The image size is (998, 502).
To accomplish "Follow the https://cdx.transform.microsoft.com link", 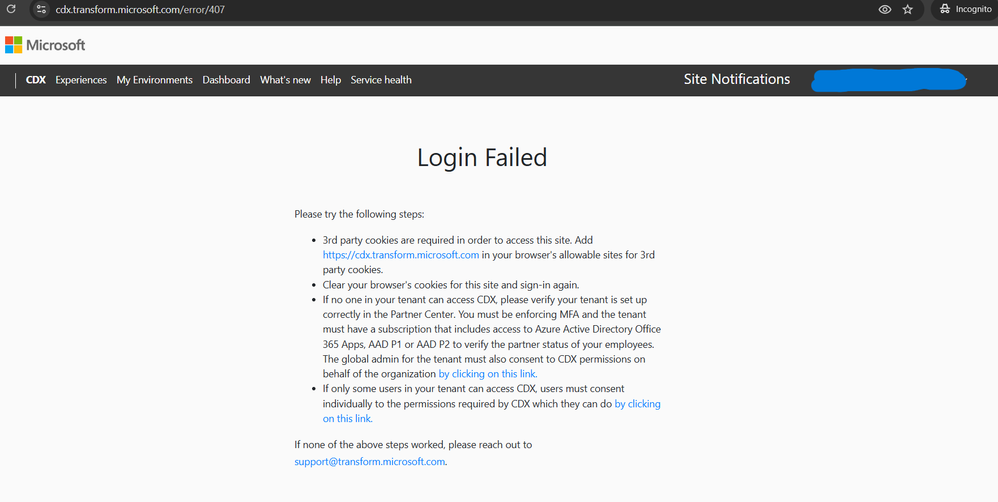I will coord(400,255).
